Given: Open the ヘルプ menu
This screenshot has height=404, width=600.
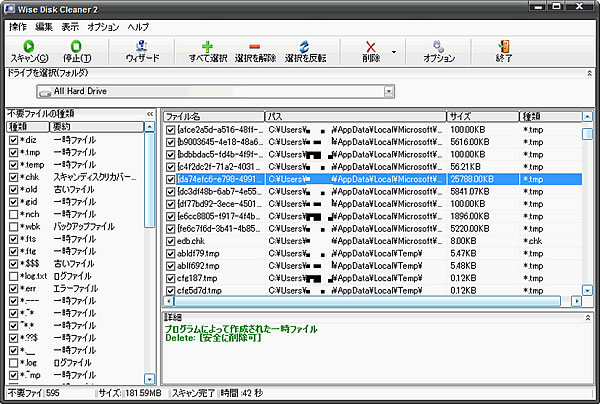Looking at the screenshot, I should pyautogui.click(x=138, y=25).
